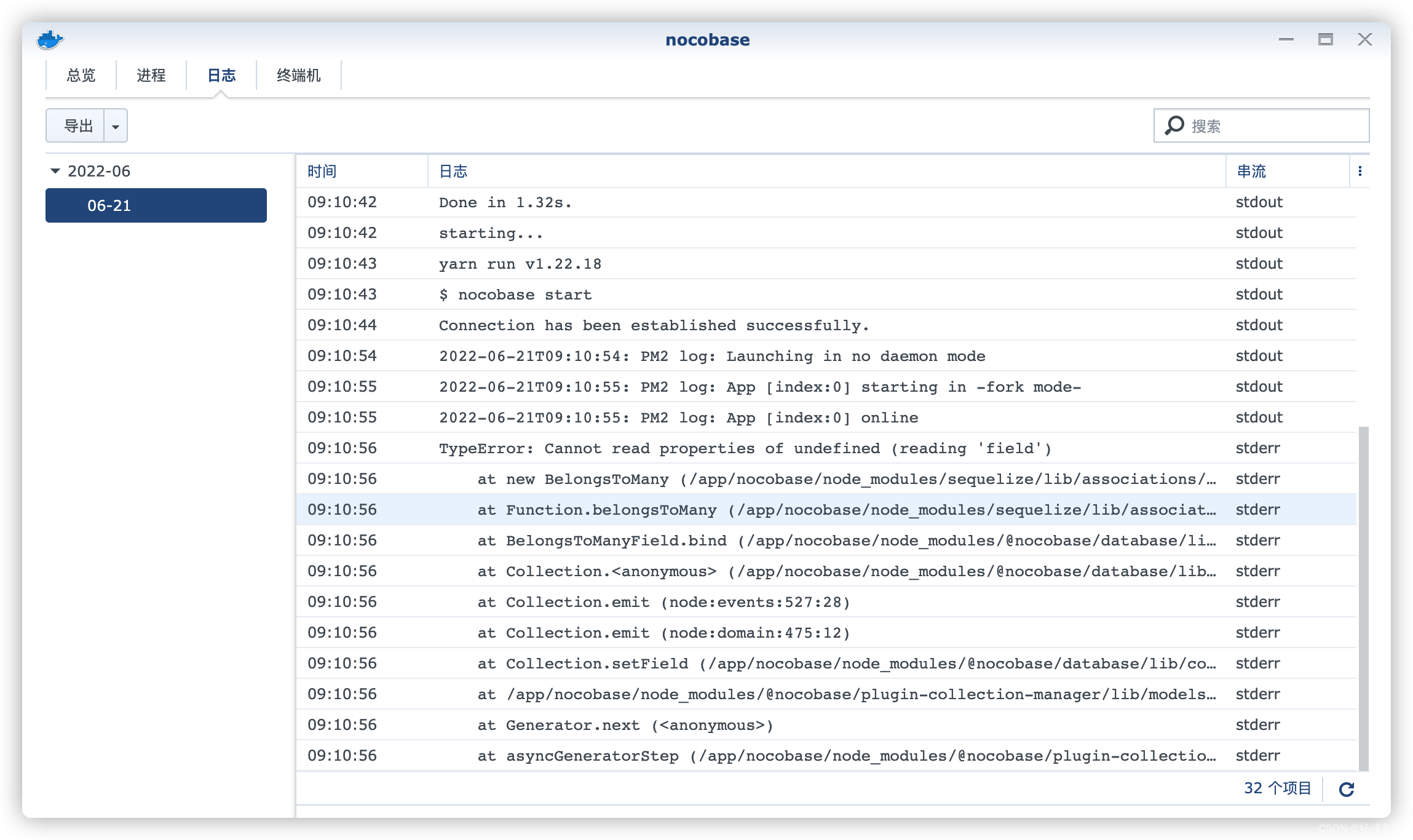The image size is (1413, 840).
Task: Select the 日志 tab
Action: [221, 75]
